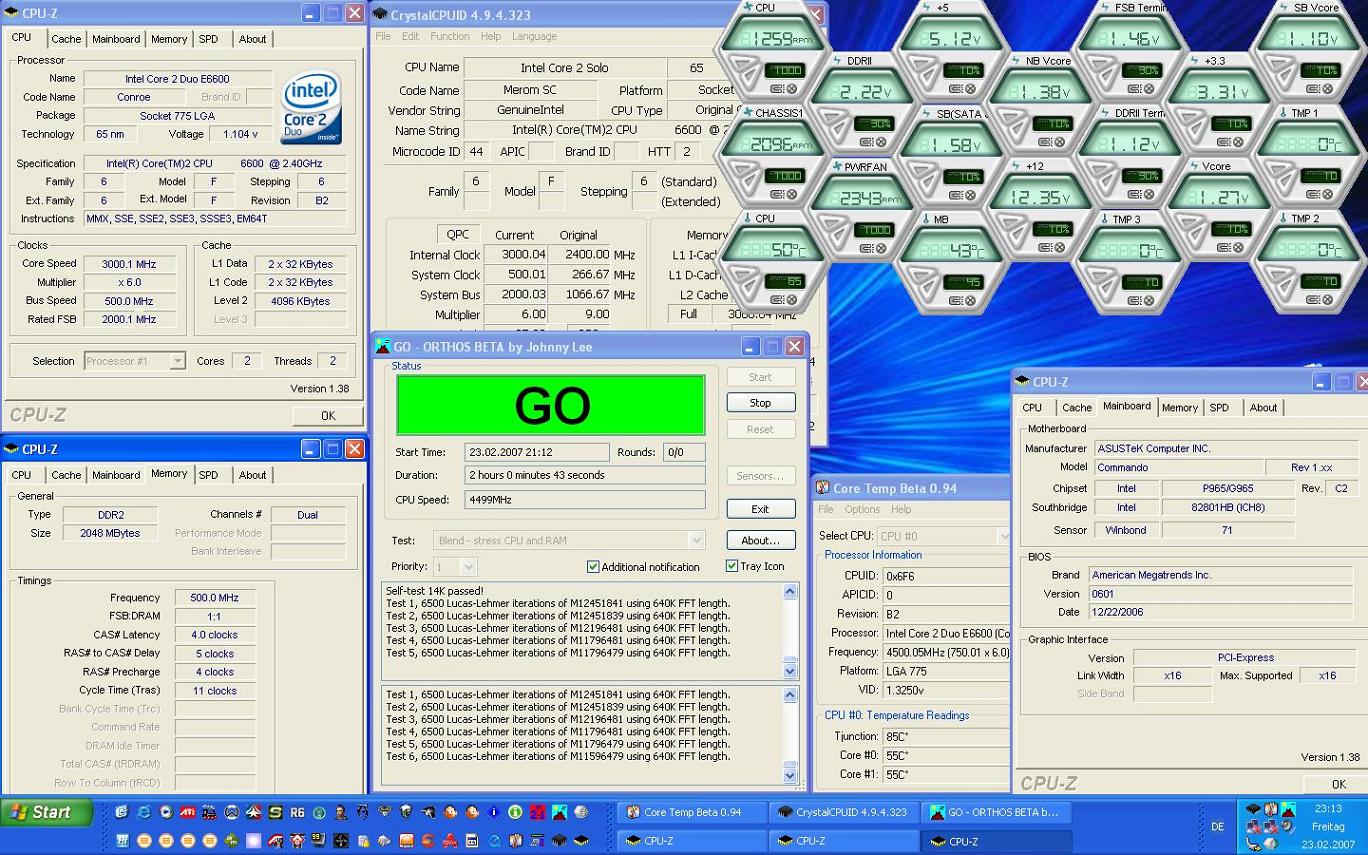Open the Function menu in CrystalCPUID
Viewport: 1368px width, 855px height.
[449, 36]
